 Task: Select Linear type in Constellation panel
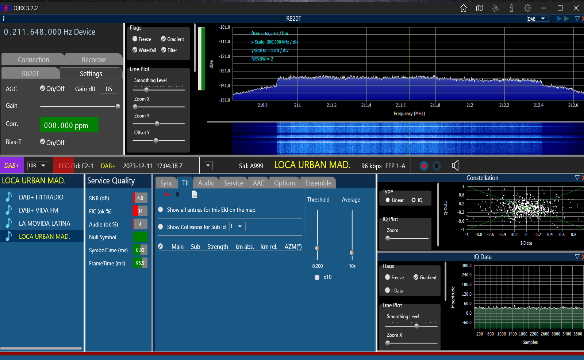[x=387, y=200]
